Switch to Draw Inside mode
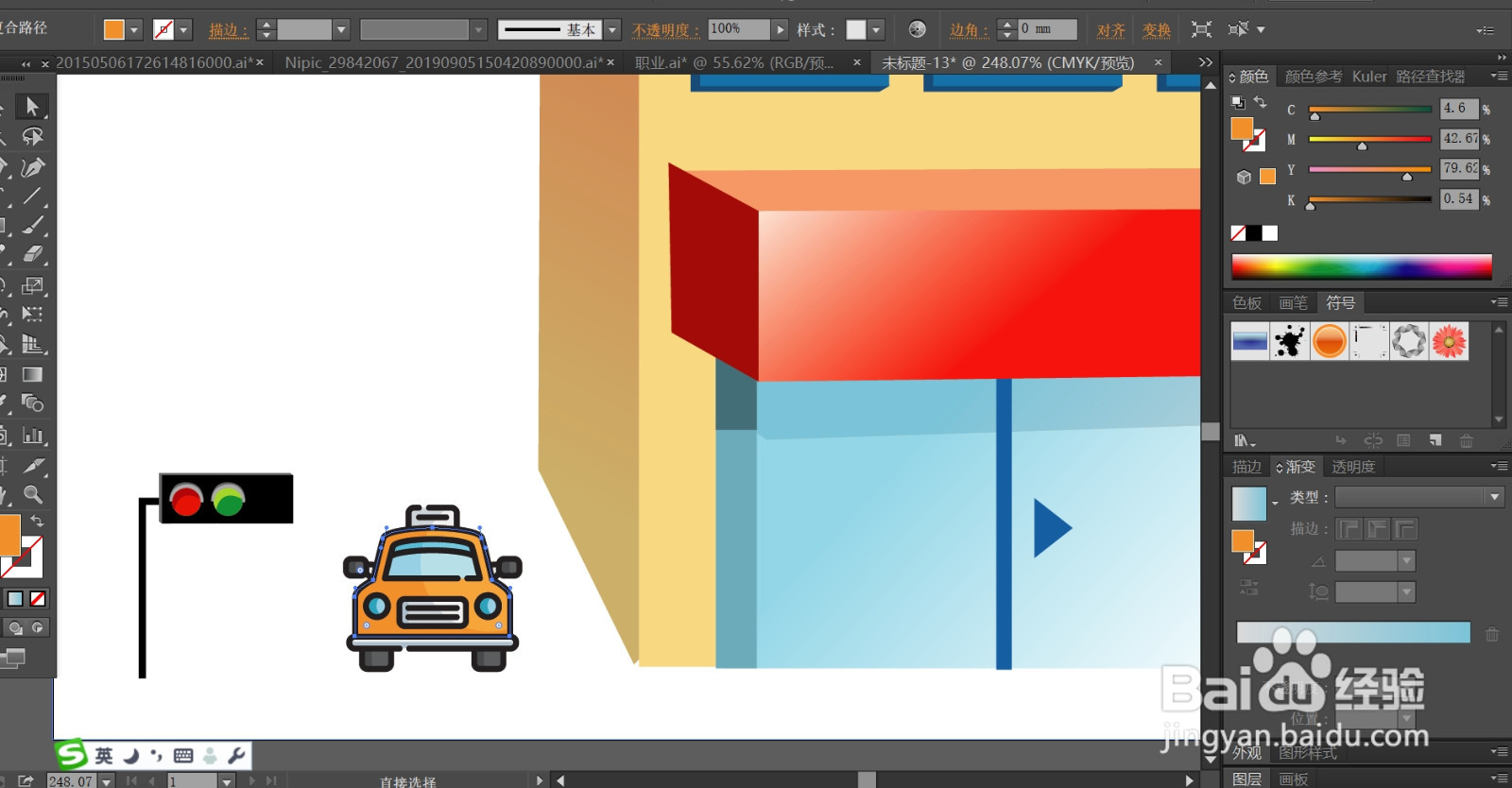Image resolution: width=1512 pixels, height=788 pixels. point(38,627)
